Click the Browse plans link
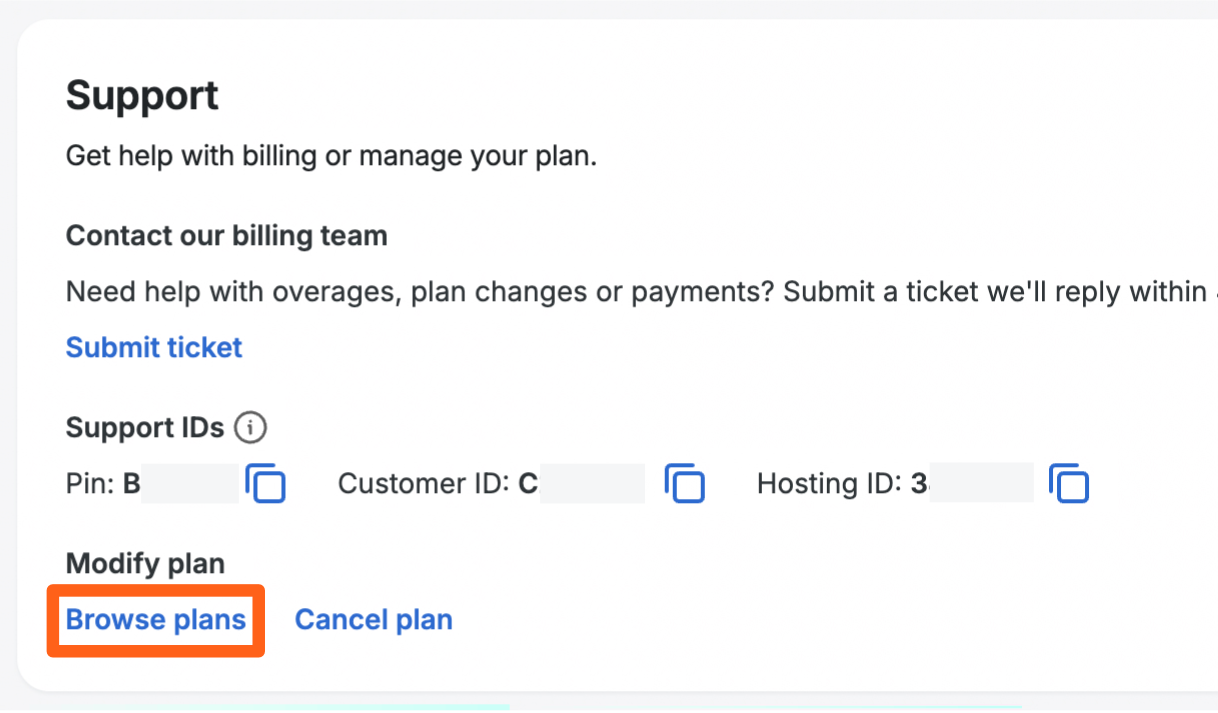 [156, 620]
